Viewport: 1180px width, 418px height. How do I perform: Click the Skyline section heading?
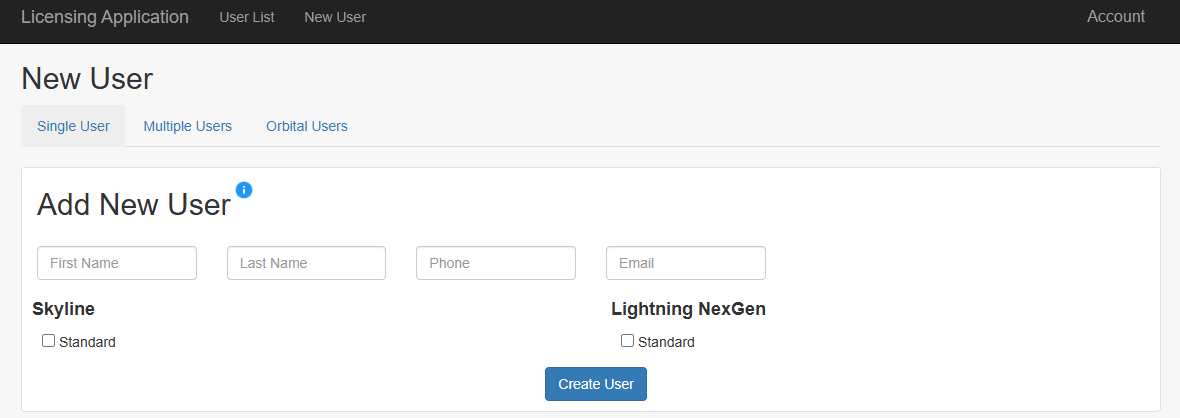pyautogui.click(x=63, y=309)
